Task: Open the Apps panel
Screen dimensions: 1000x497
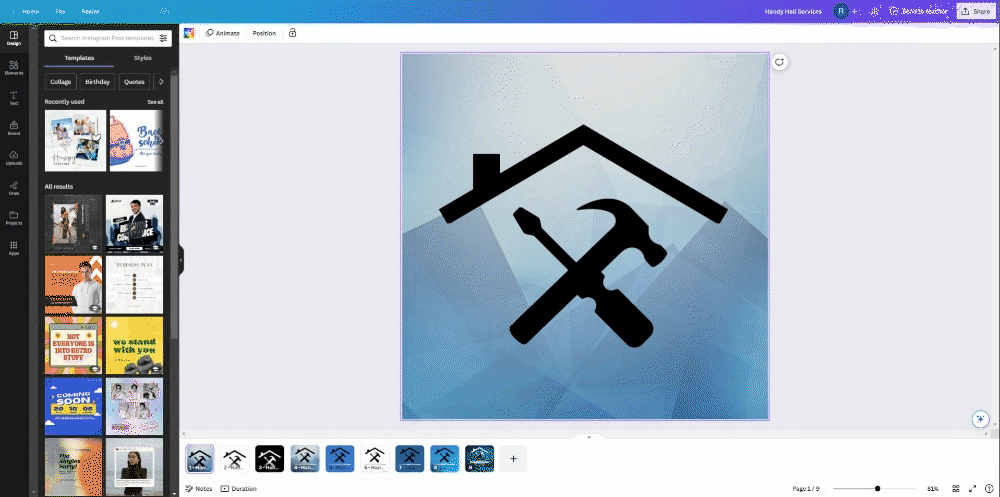Action: point(13,248)
